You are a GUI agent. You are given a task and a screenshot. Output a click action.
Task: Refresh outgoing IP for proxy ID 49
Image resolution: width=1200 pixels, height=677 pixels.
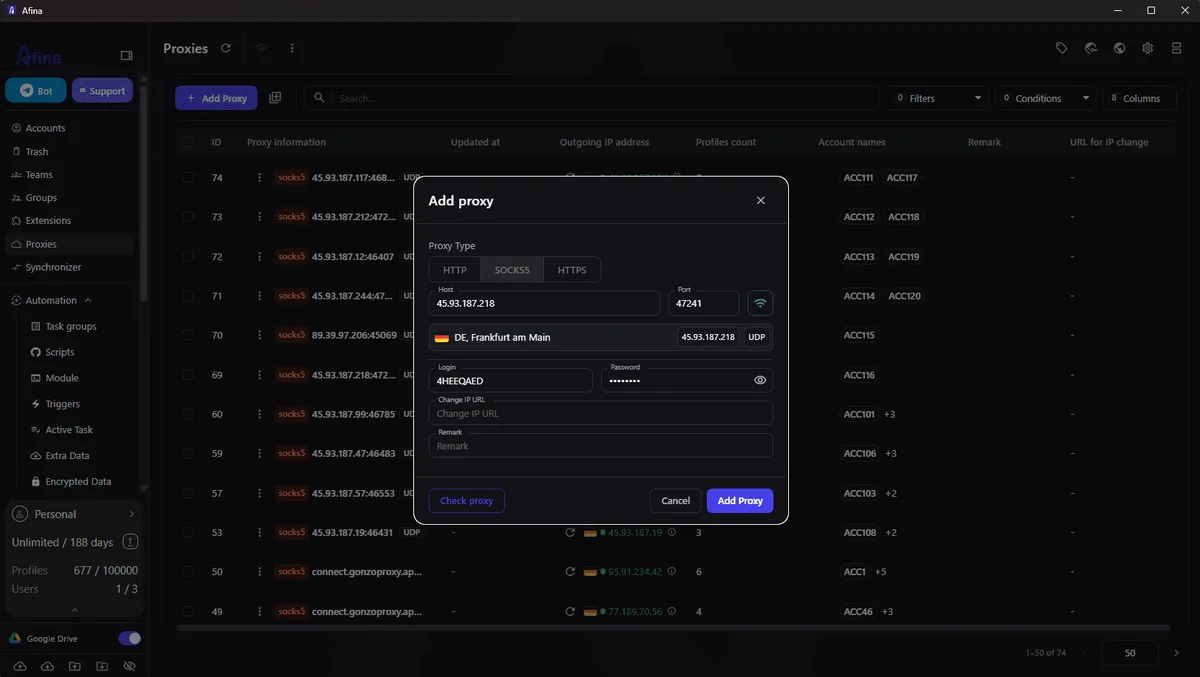[x=570, y=611]
